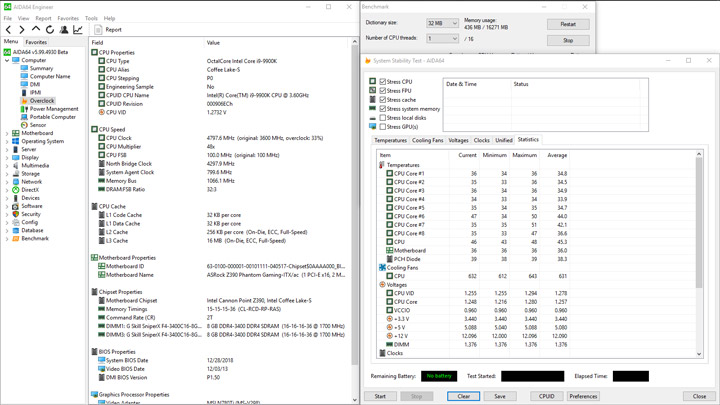Open the Number of CPU threads dropdown

pos(441,39)
